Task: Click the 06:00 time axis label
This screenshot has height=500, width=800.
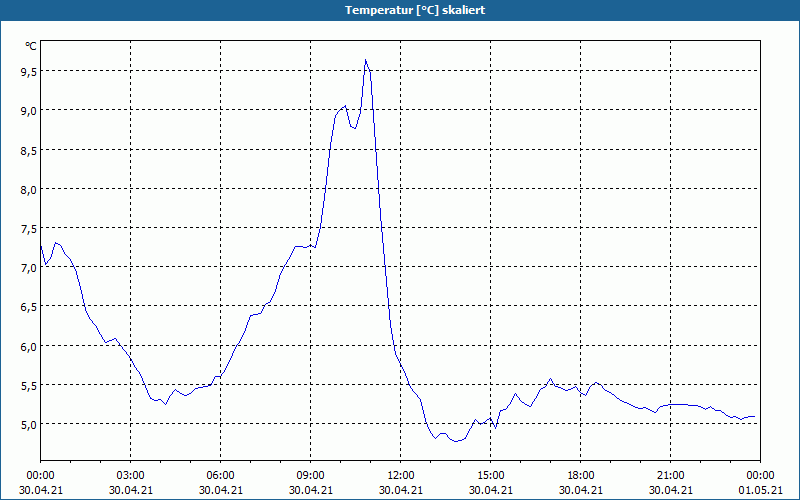Action: pos(220,476)
